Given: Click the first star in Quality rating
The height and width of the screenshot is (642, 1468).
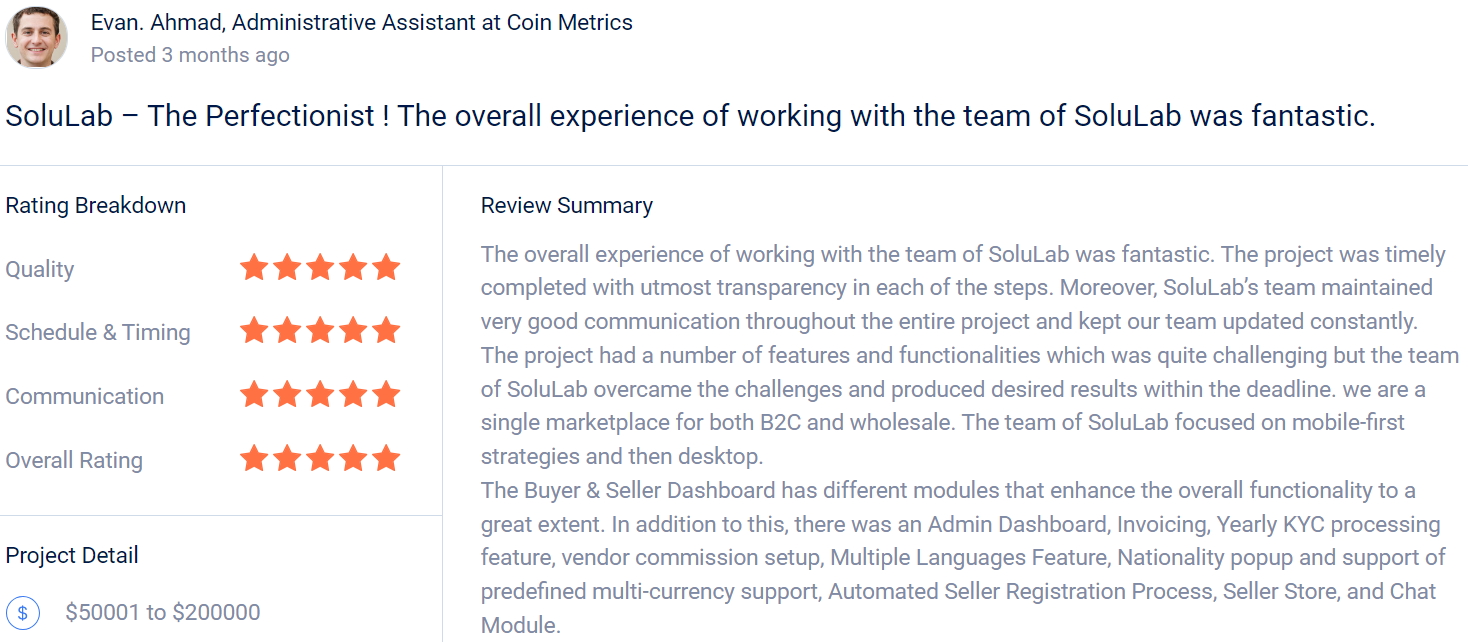Looking at the screenshot, I should (x=254, y=268).
